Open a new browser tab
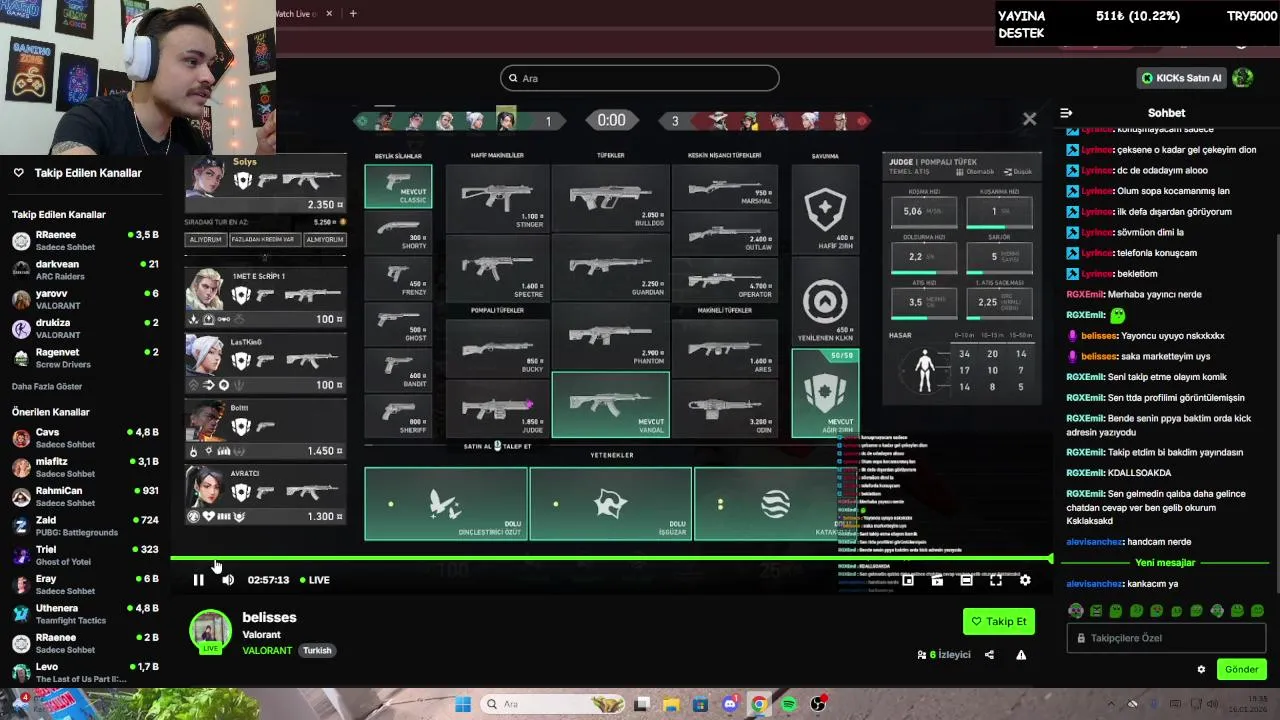The width and height of the screenshot is (1280, 720). (x=352, y=13)
